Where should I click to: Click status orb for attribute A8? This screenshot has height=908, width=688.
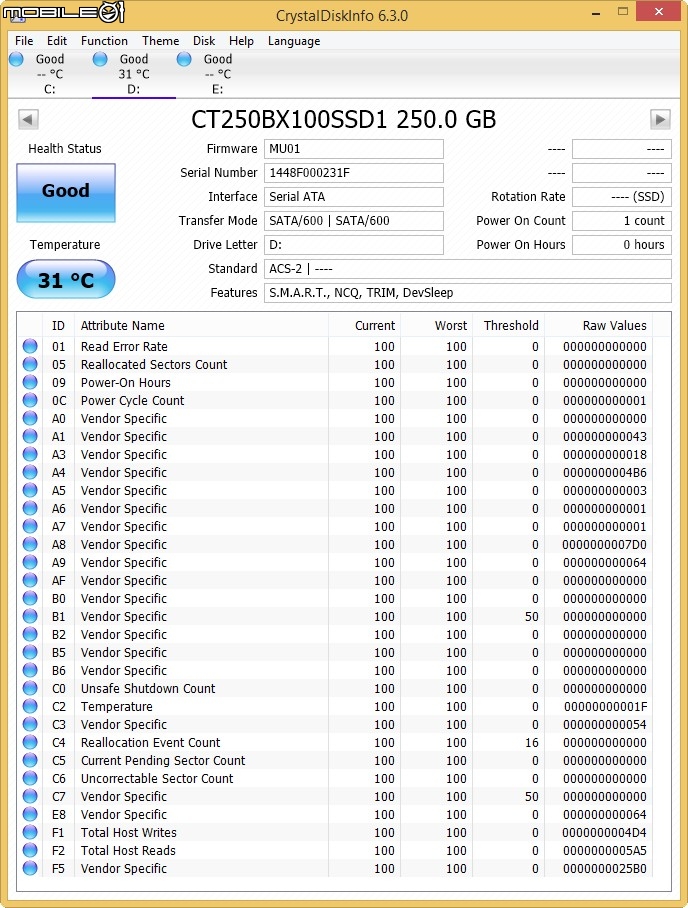[30, 544]
